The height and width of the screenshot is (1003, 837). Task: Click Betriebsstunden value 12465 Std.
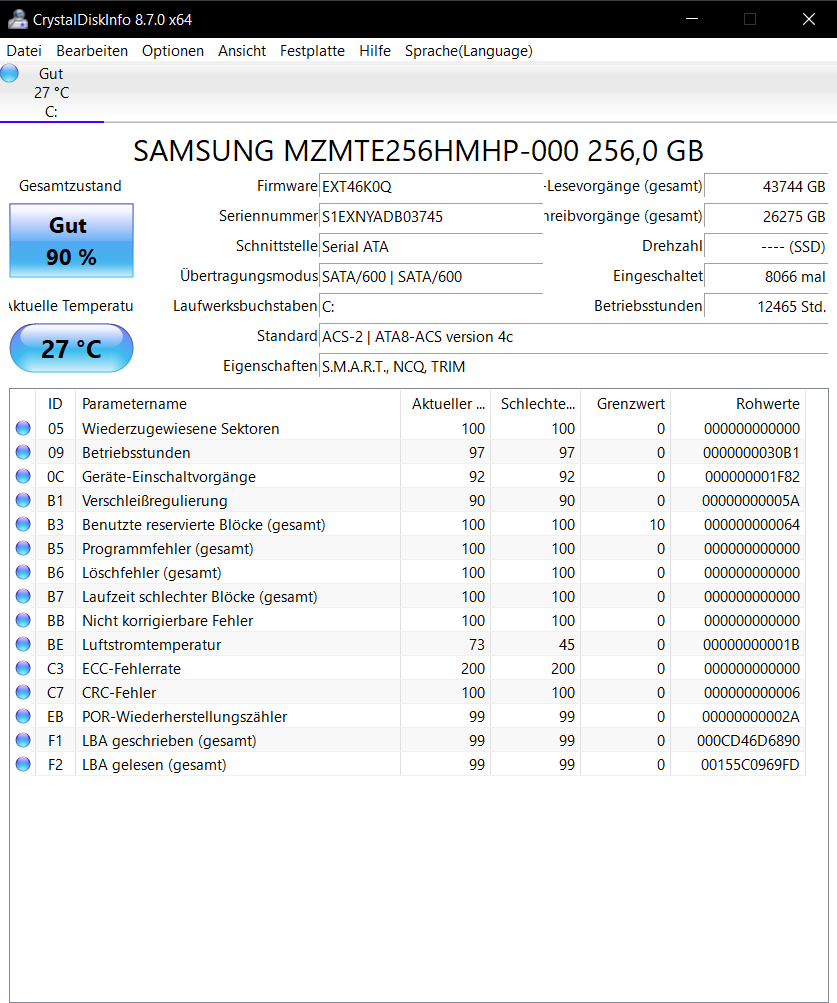tap(766, 306)
